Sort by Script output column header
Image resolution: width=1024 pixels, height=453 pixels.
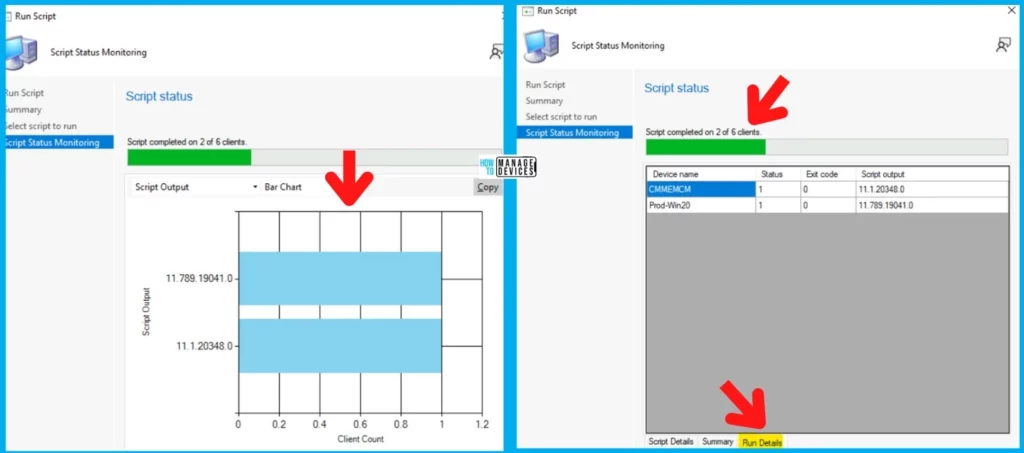pos(931,174)
